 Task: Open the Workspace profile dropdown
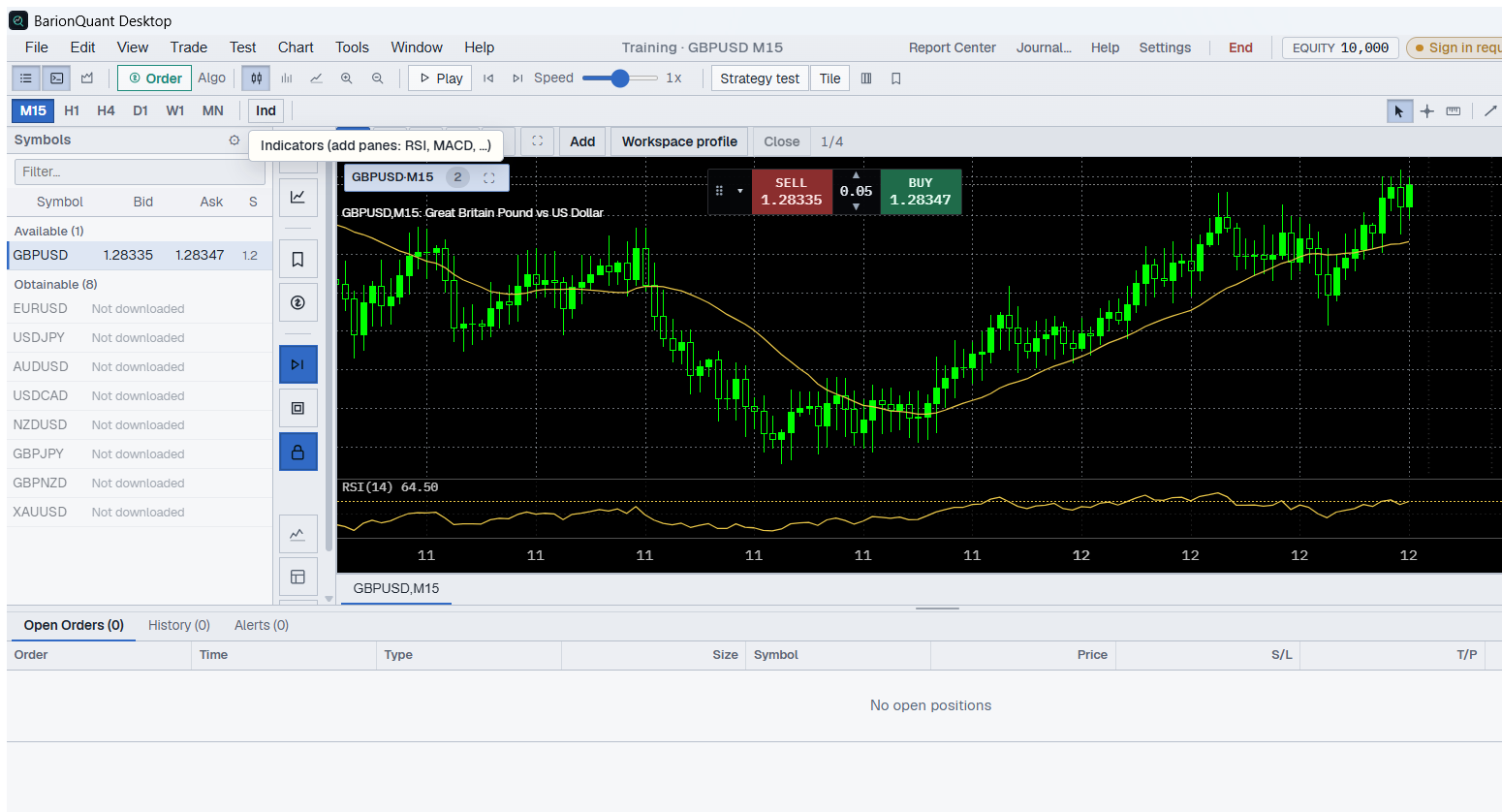click(x=679, y=141)
